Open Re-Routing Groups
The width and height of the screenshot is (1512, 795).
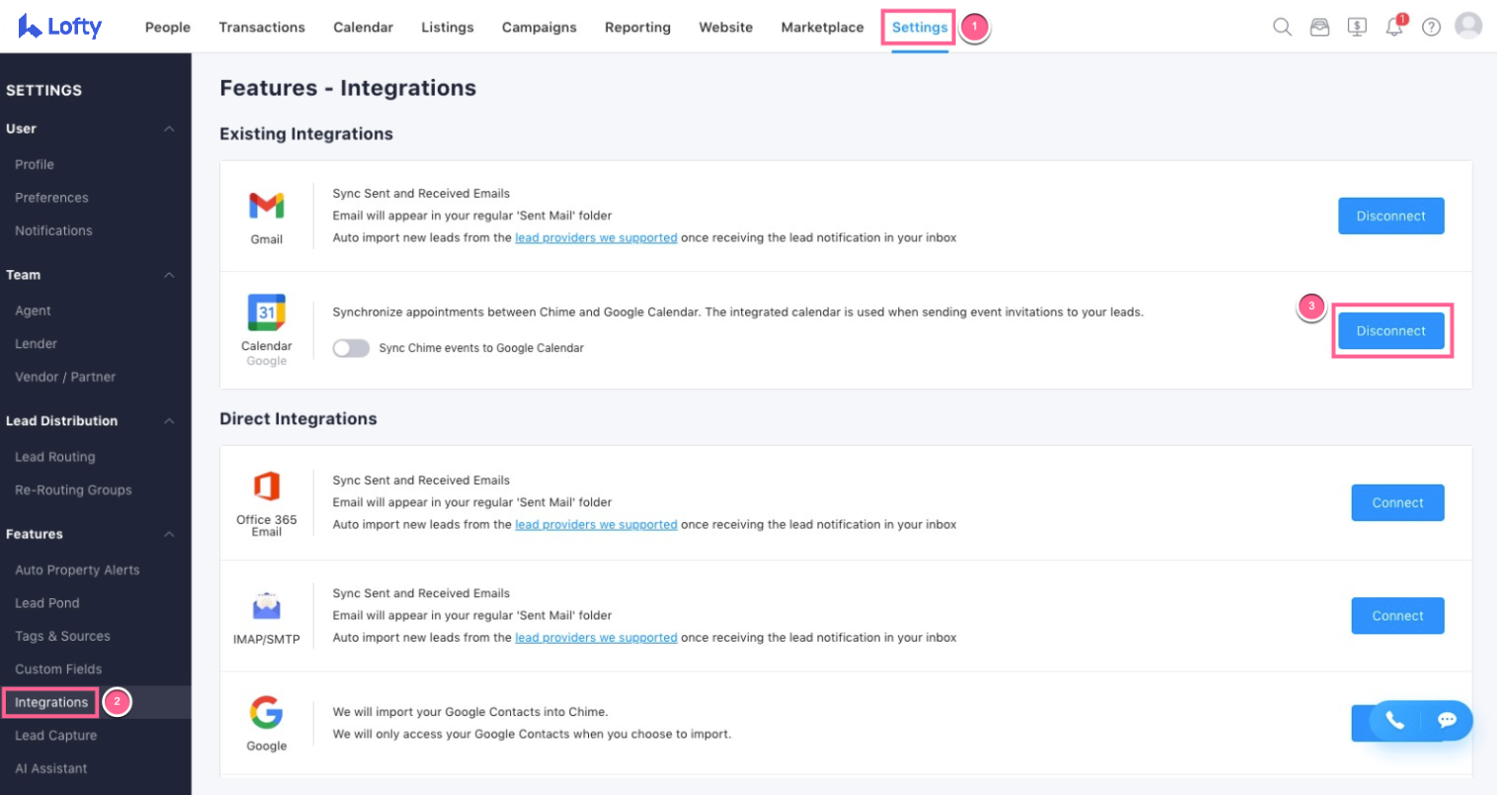[x=73, y=489]
